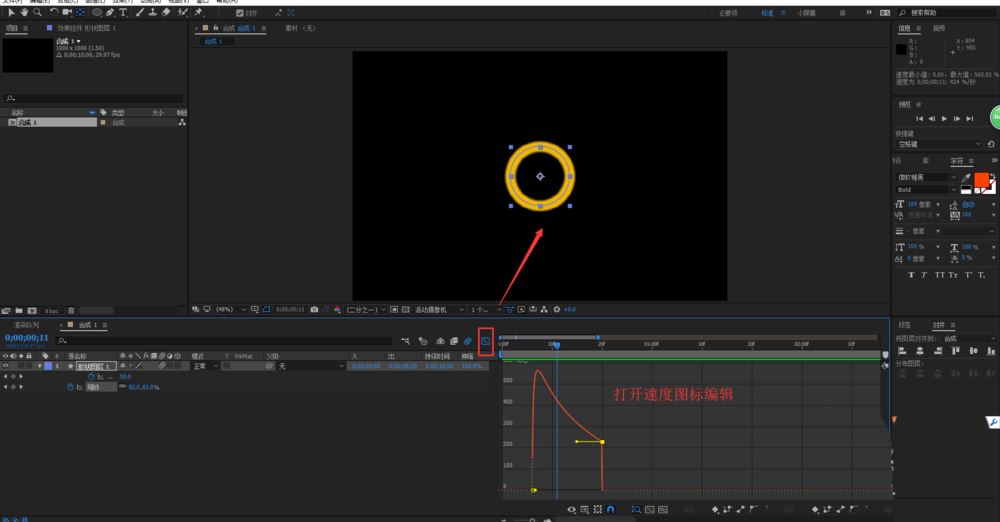Open the preview shortcut spacebar dropdown
The image size is (1000, 522).
tap(939, 144)
